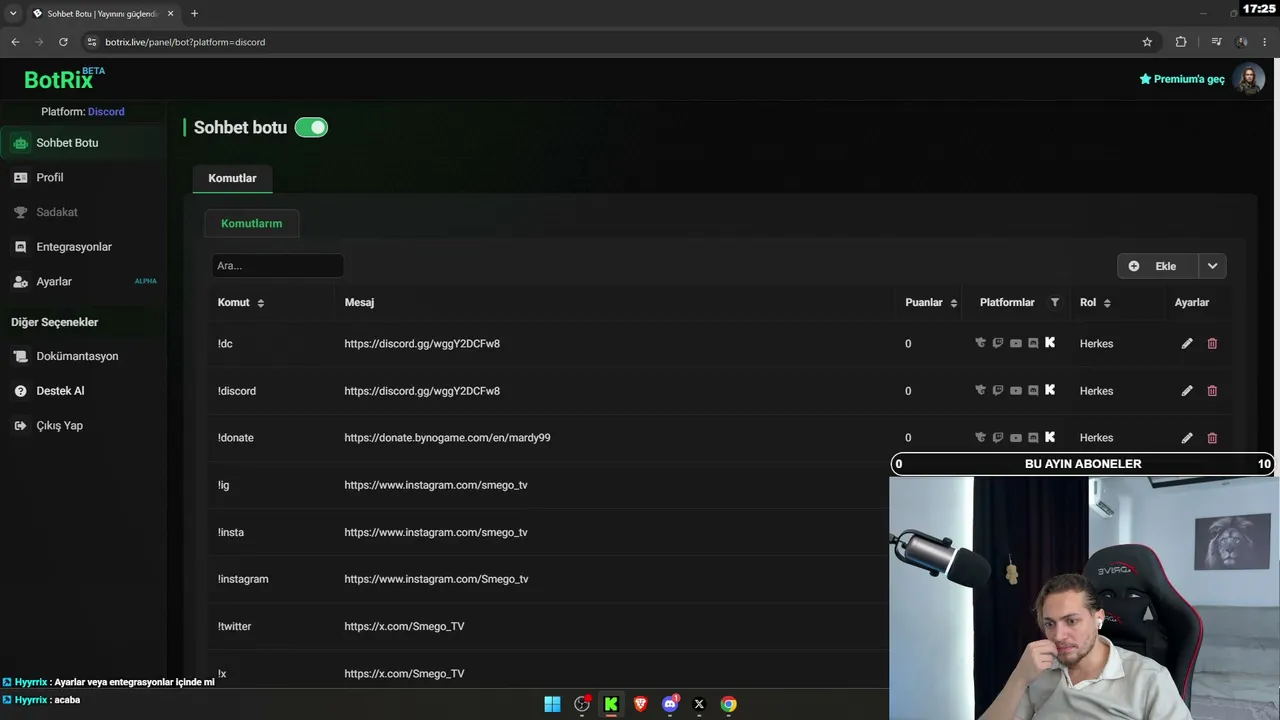
Task: Open the pencil editor for the !discord command
Action: coord(1187,391)
